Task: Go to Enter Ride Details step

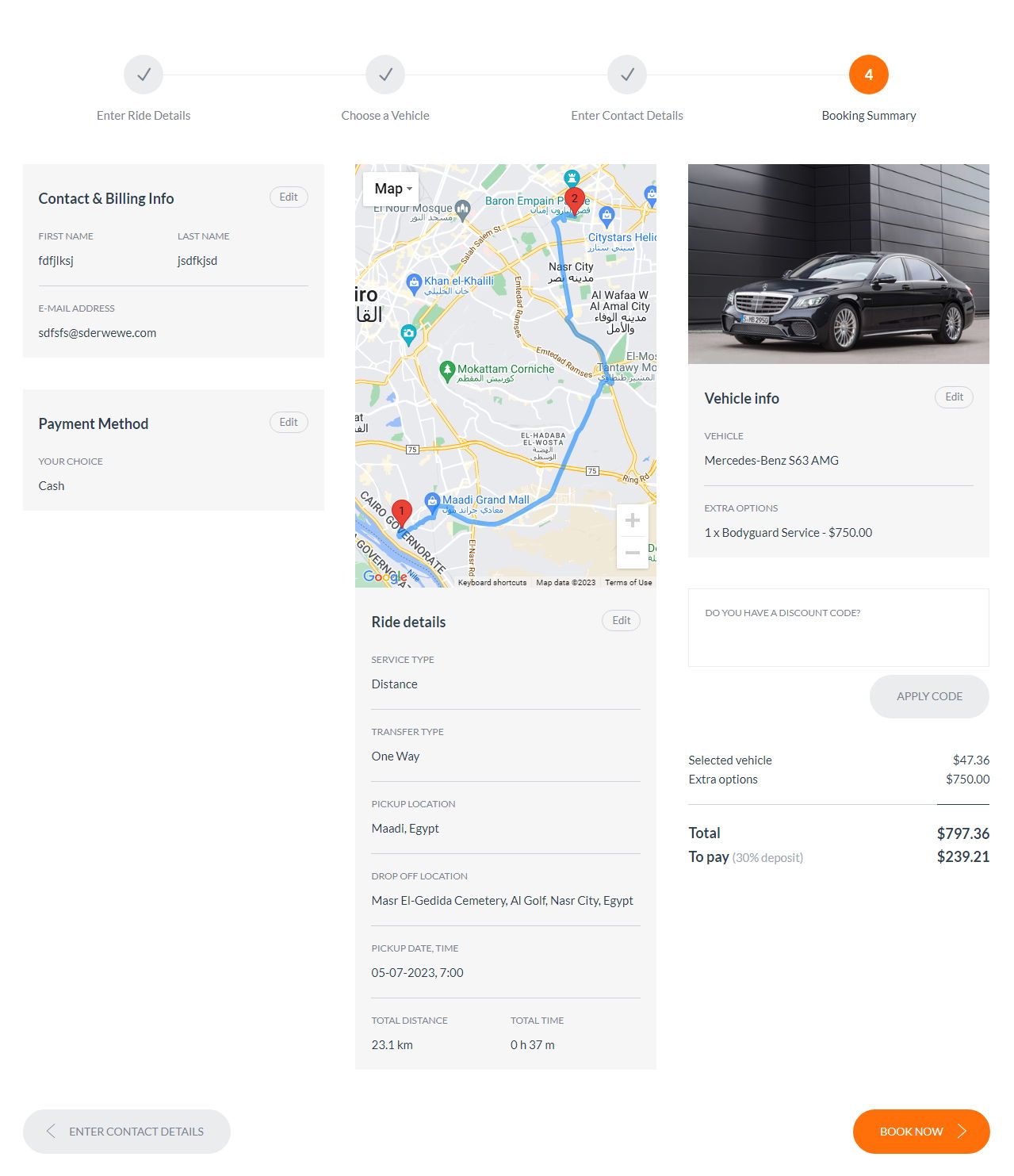Action: click(x=143, y=75)
